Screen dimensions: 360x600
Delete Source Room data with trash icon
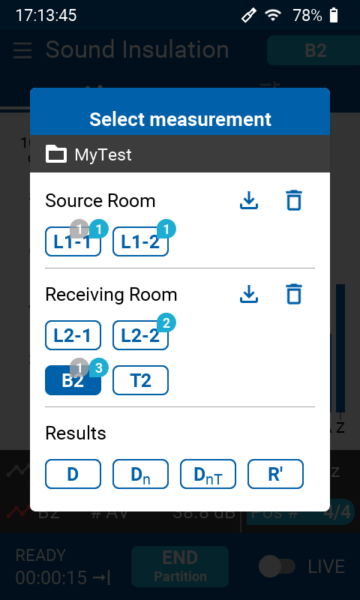(x=294, y=200)
